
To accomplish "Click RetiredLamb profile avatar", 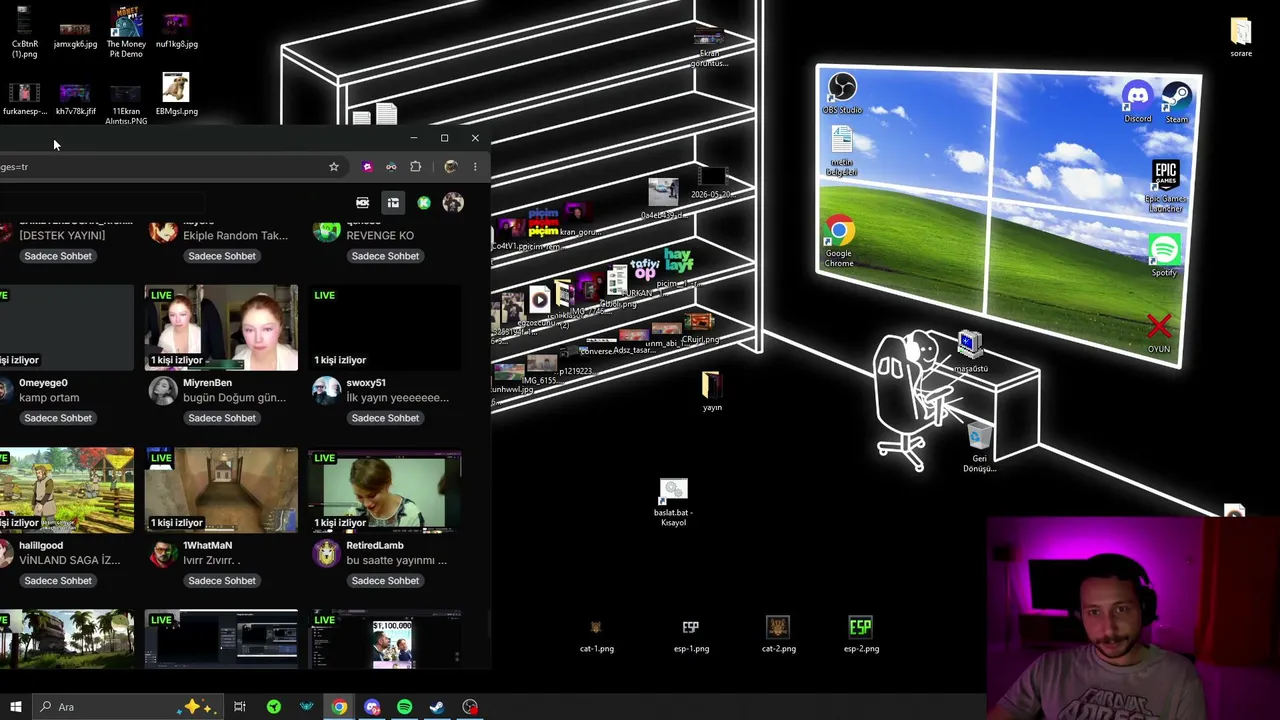I will (x=326, y=553).
